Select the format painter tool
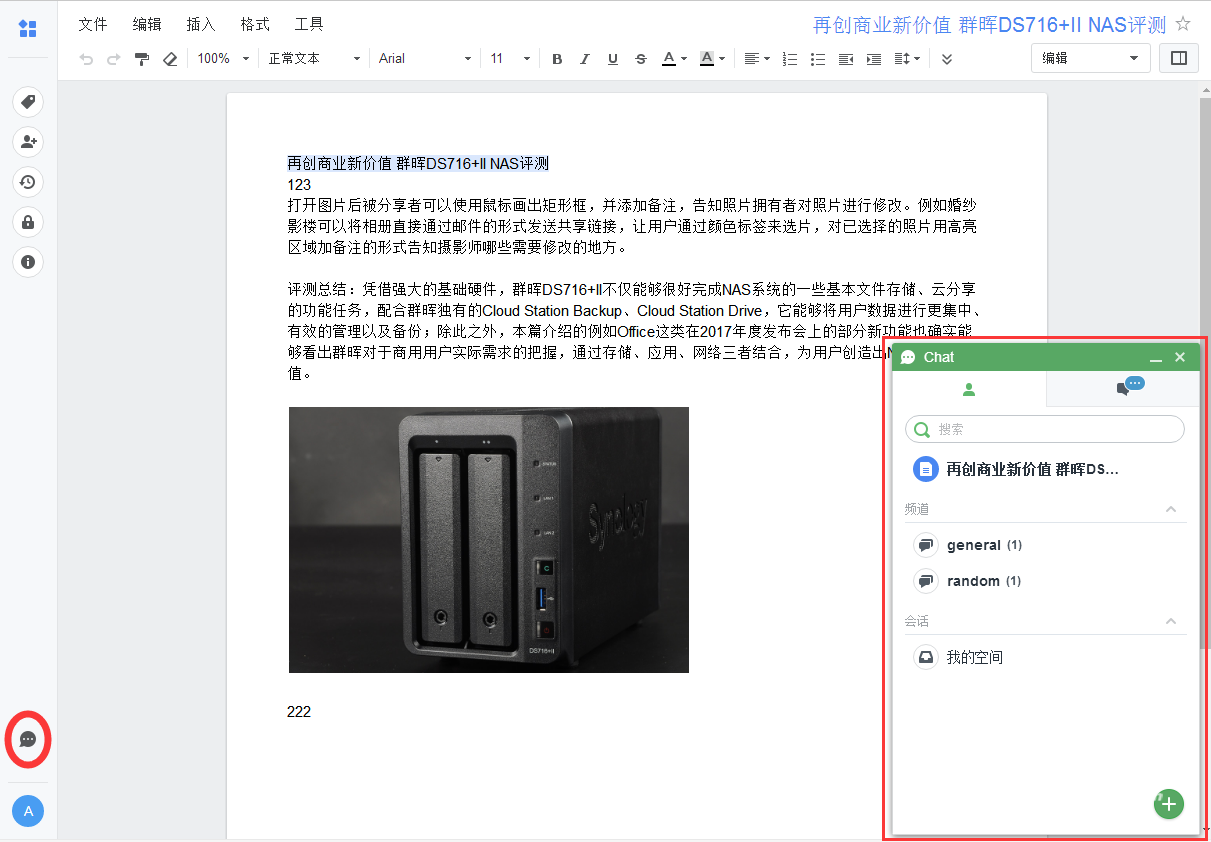 (142, 59)
